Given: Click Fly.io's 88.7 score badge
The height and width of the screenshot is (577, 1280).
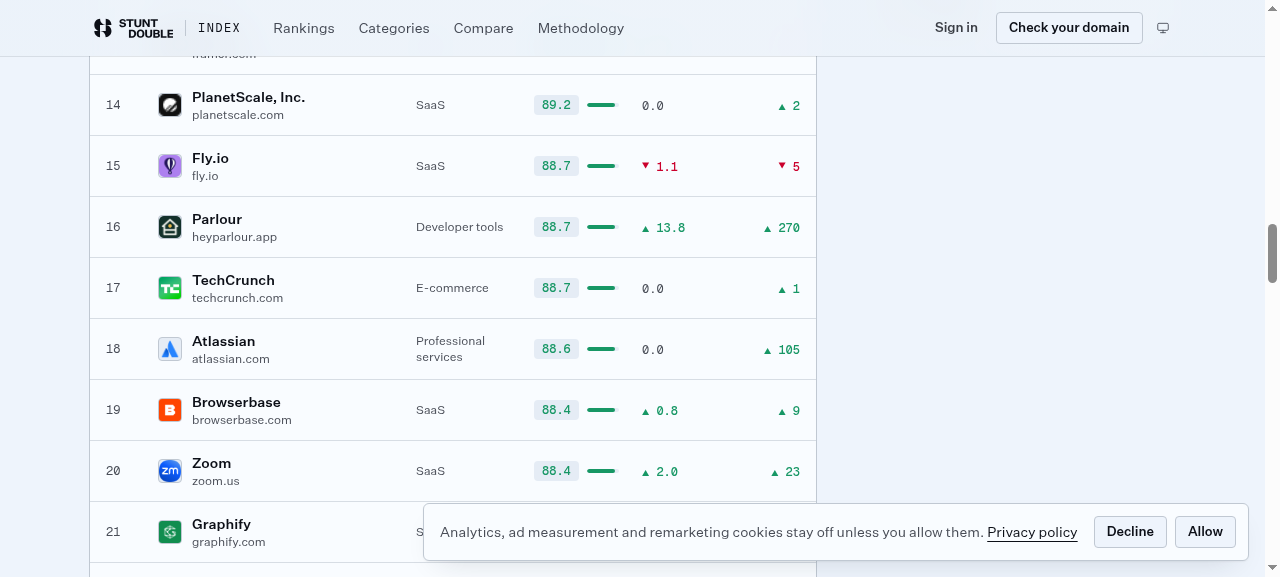Looking at the screenshot, I should 556,166.
